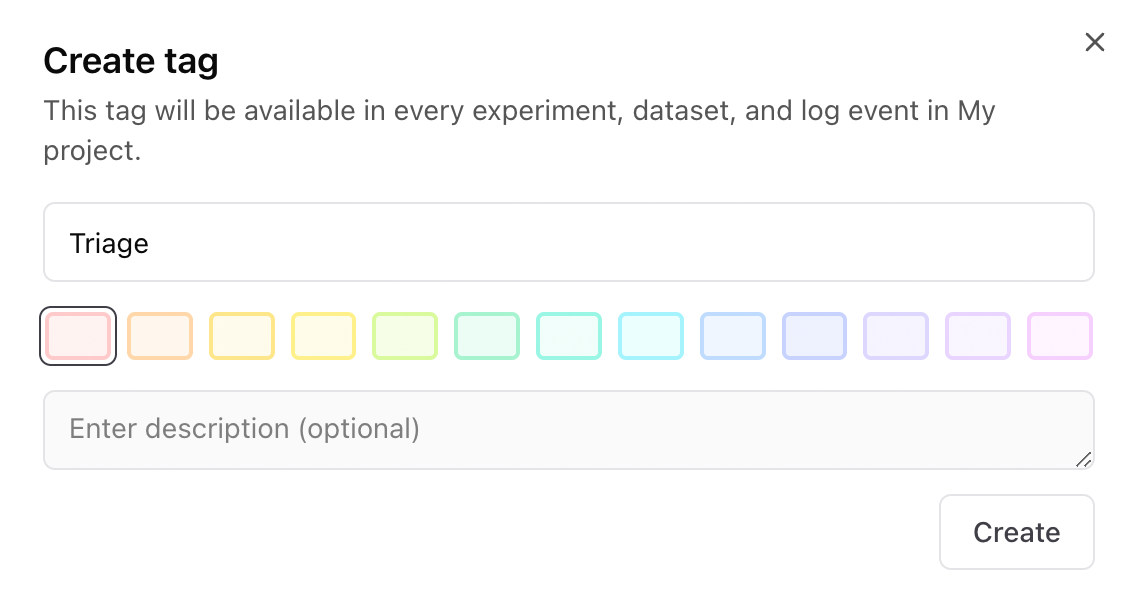Pick the golden yellow swatch
1136x614 pixels.
pyautogui.click(x=242, y=336)
